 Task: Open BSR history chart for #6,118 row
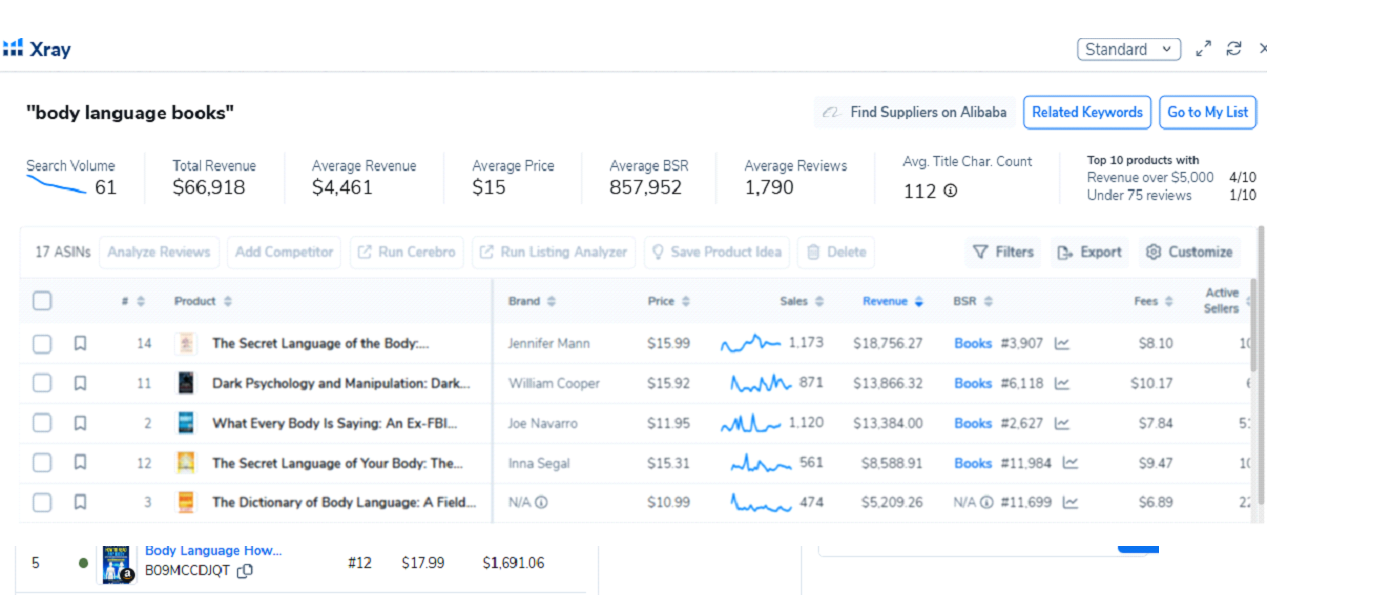point(1062,383)
